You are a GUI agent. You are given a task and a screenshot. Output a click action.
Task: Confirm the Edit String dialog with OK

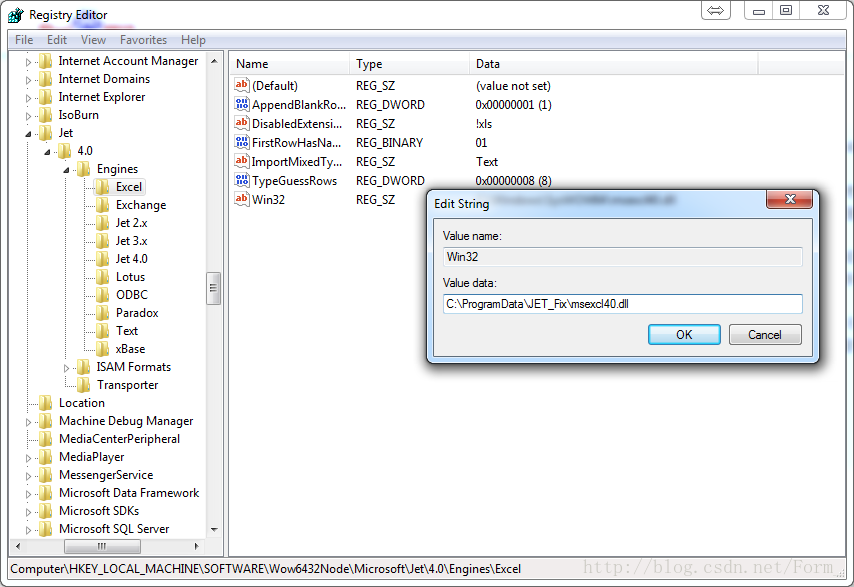[x=684, y=334]
